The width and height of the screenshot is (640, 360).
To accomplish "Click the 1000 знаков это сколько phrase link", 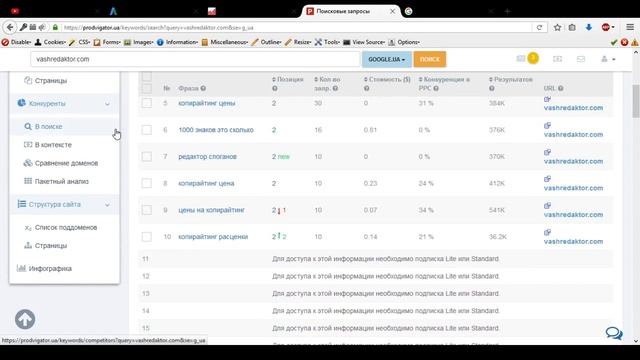I will [216, 130].
